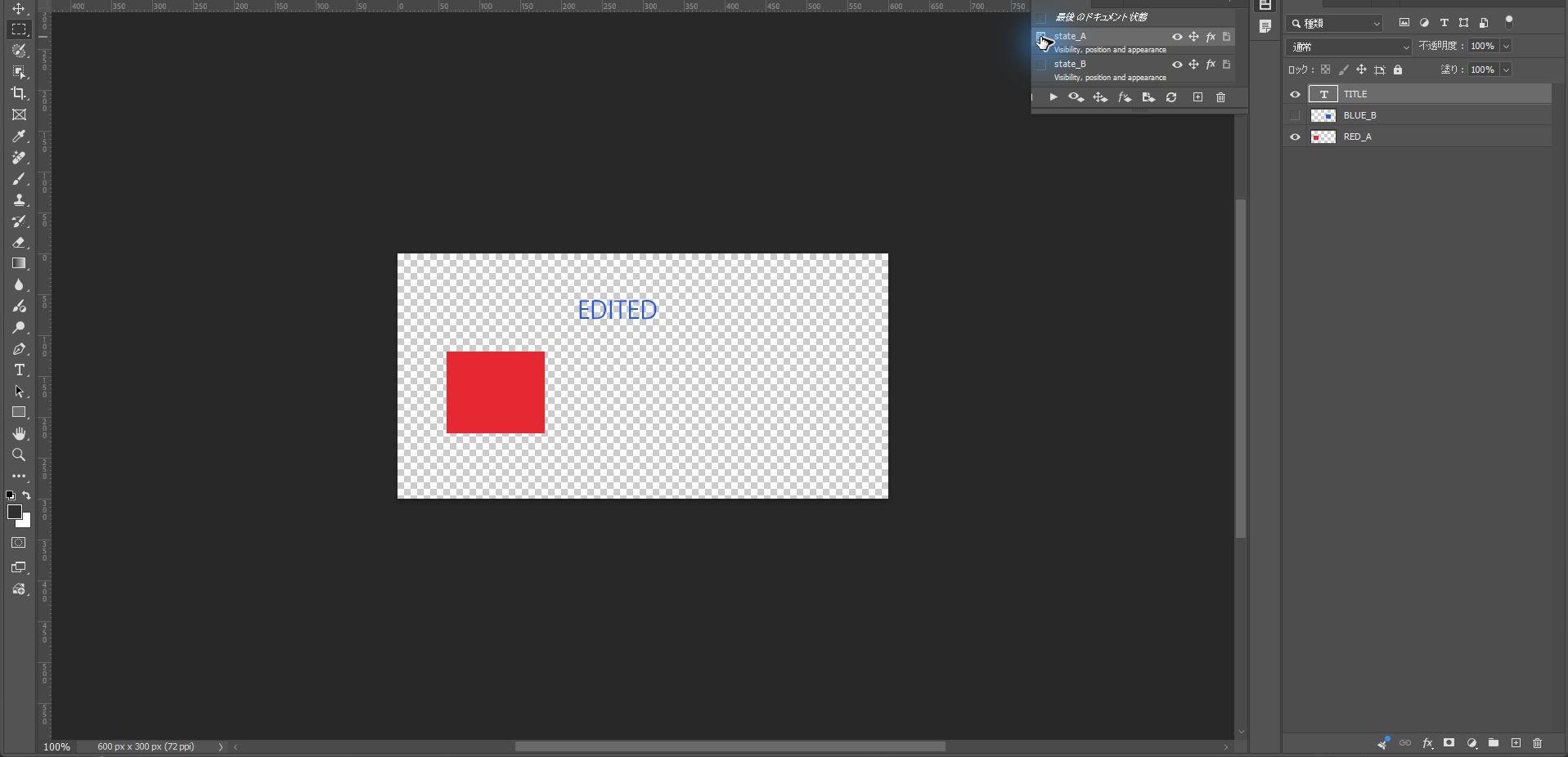
Task: Swap foreground and background colors
Action: tap(26, 495)
